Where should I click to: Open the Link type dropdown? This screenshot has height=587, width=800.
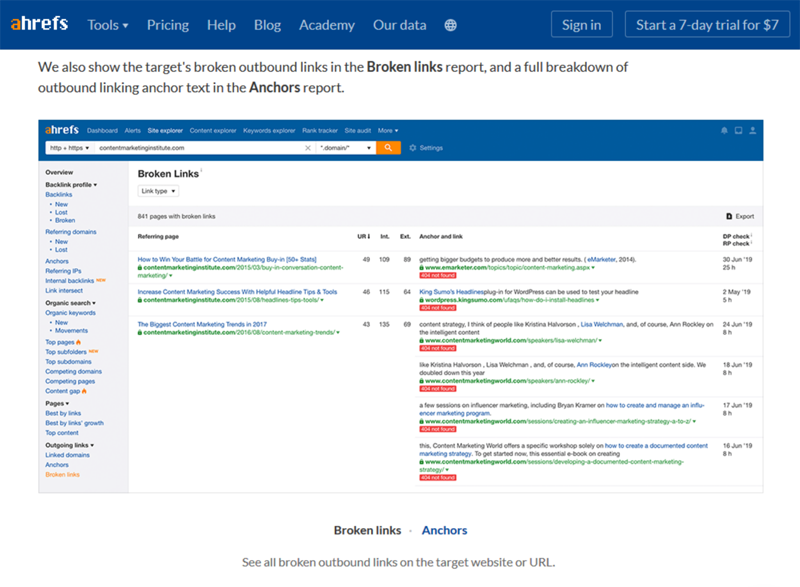tap(158, 191)
